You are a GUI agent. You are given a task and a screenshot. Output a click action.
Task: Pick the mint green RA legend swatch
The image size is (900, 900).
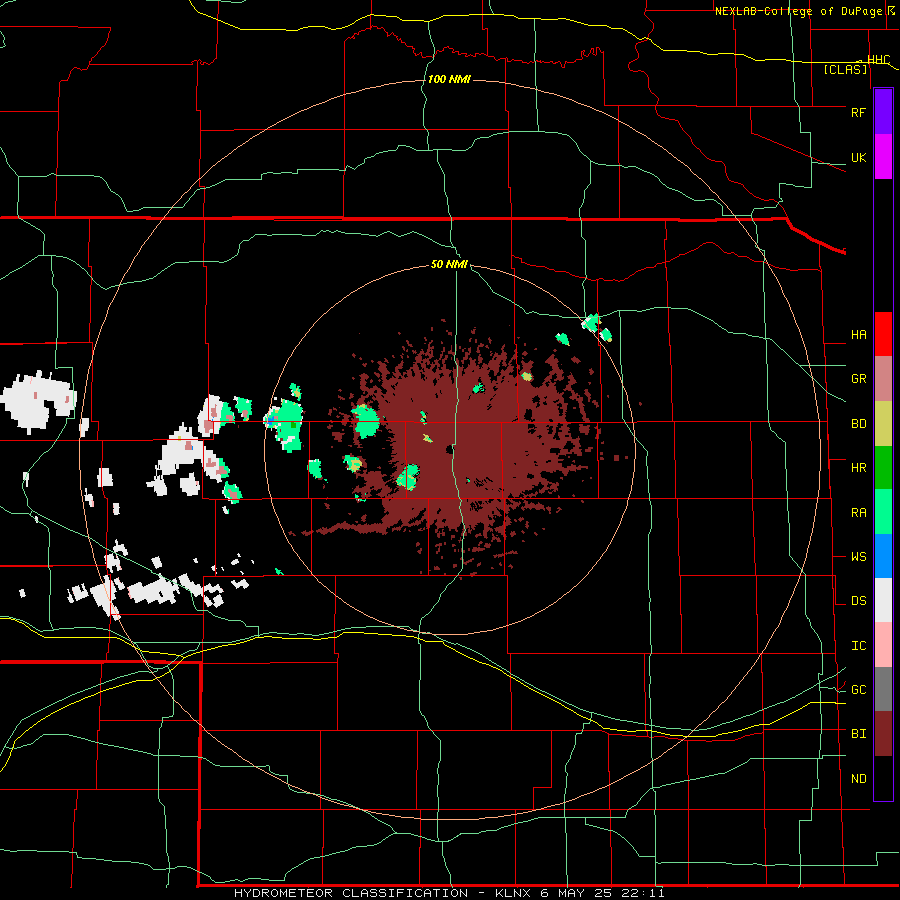[883, 512]
